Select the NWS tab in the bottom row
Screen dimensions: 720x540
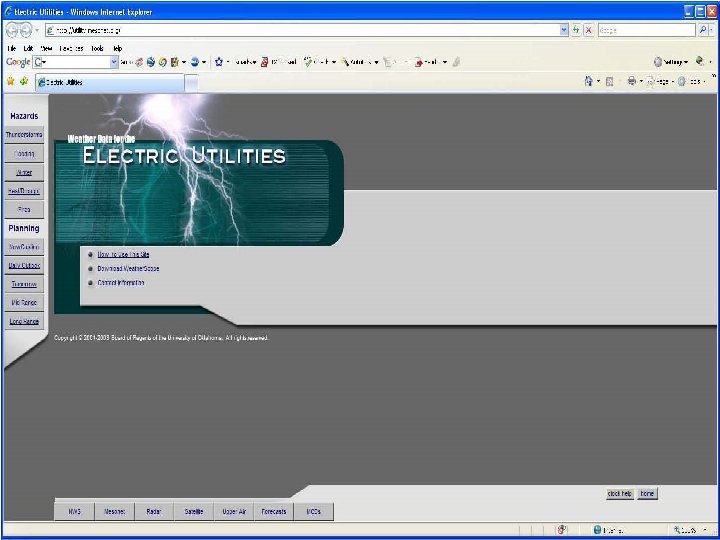pos(74,512)
